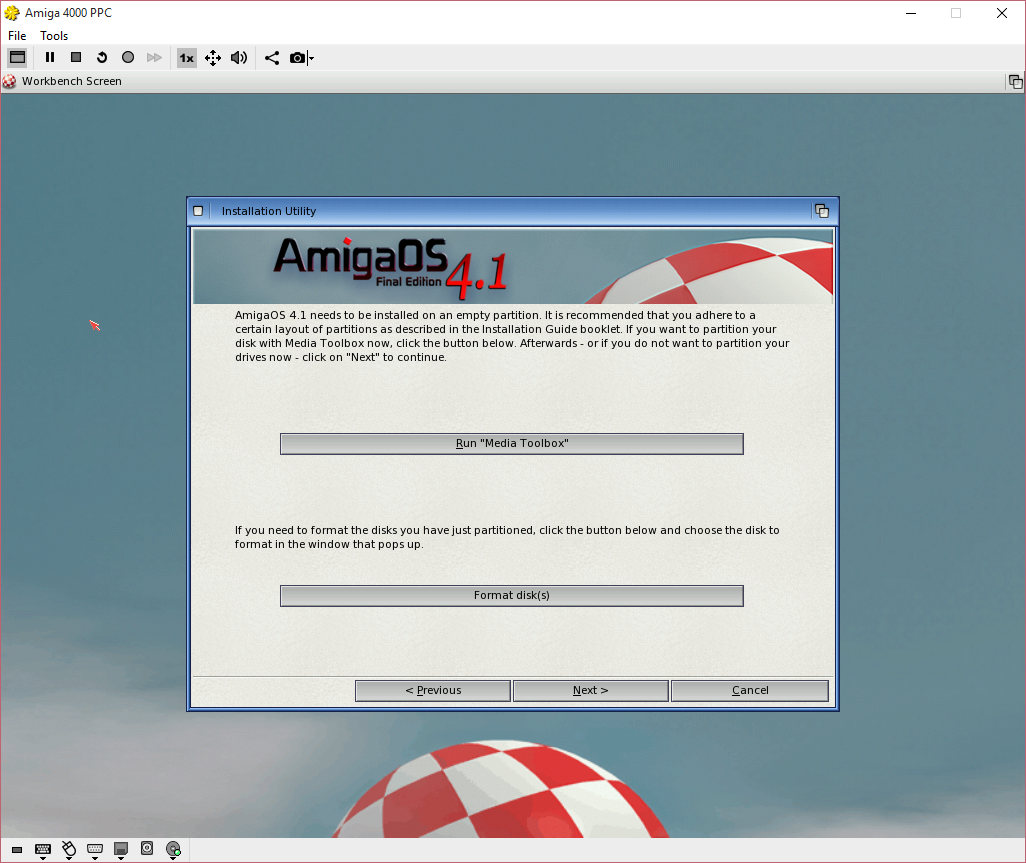Open the serial port status icon
The height and width of the screenshot is (863, 1026).
95,850
